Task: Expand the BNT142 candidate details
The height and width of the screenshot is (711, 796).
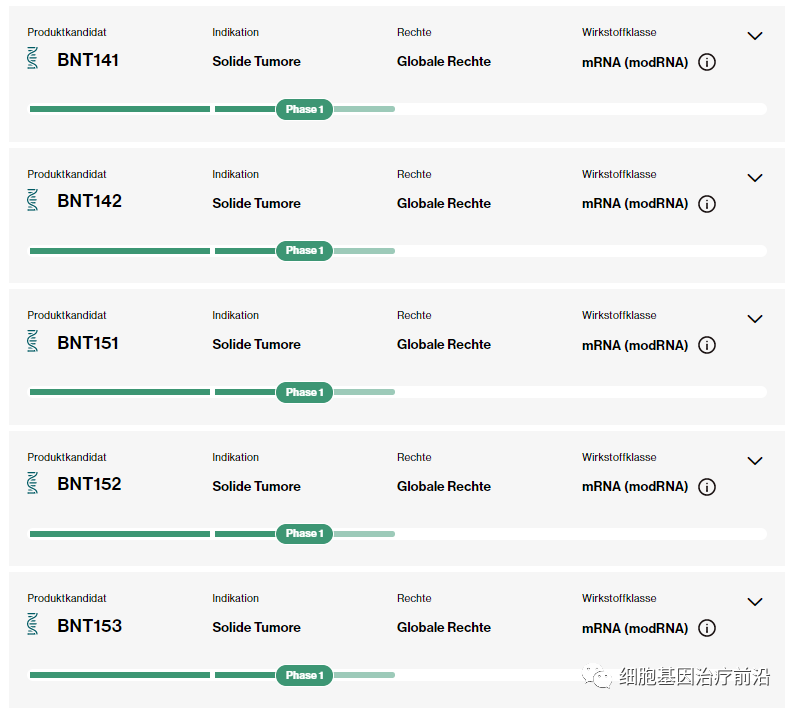Action: coord(755,178)
